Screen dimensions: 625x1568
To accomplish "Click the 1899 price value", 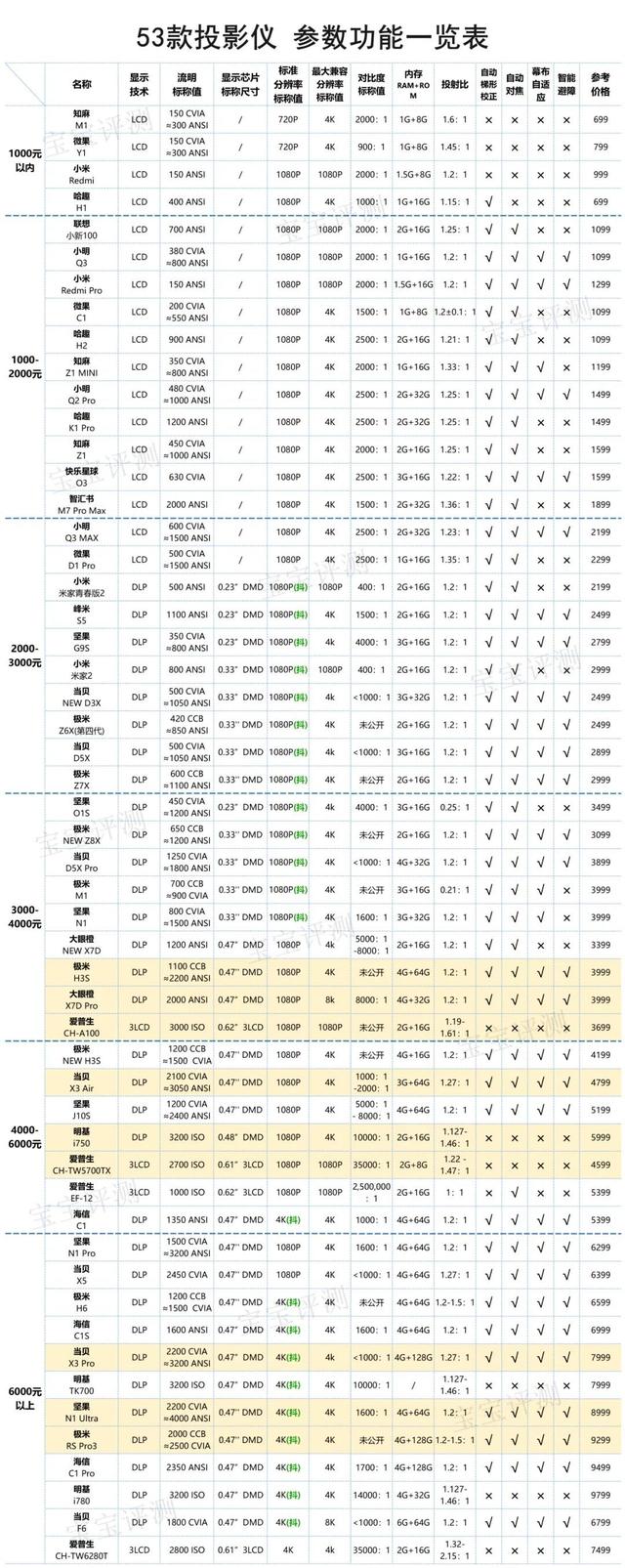I will [601, 504].
